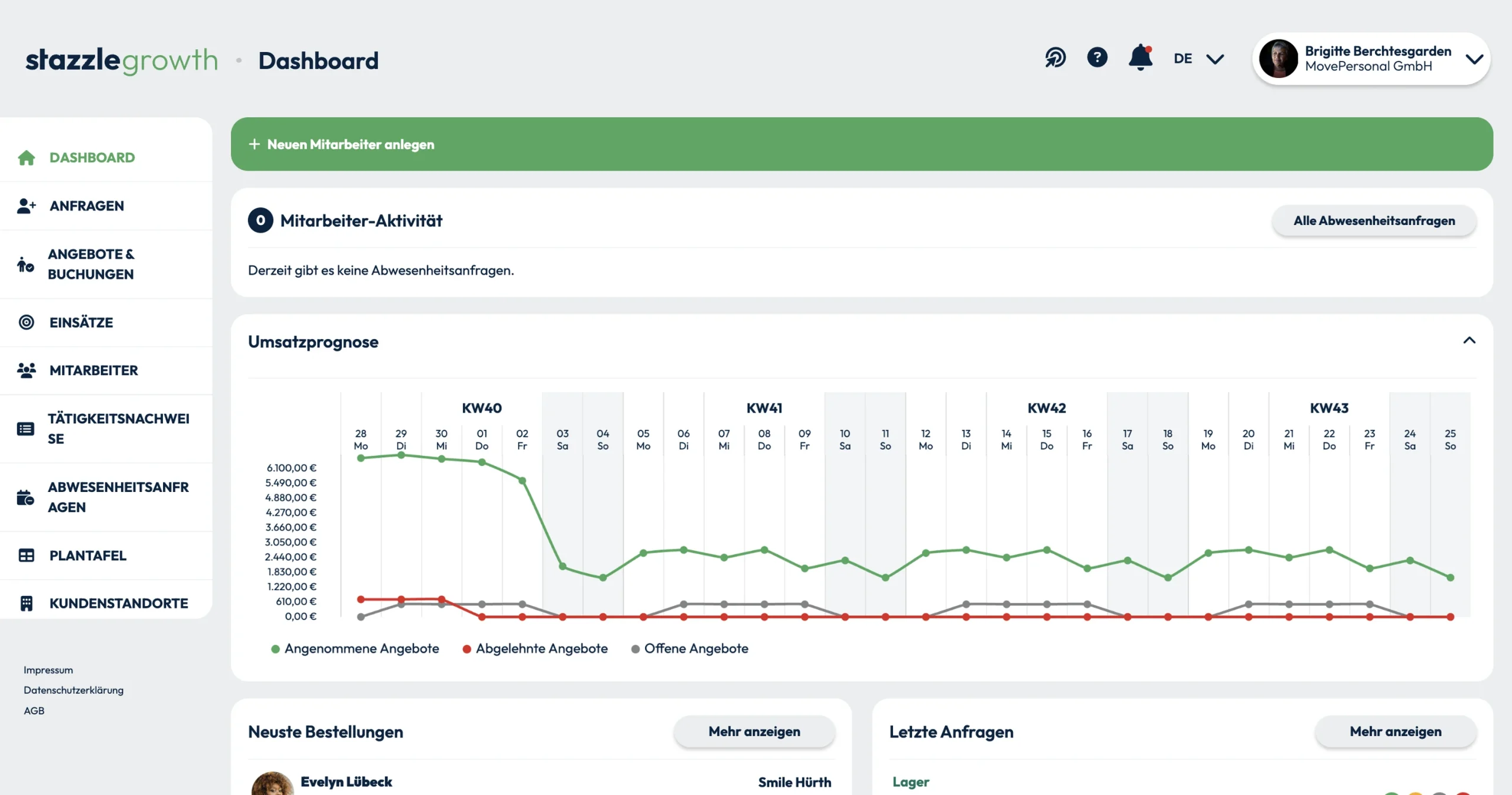Click the KW41 week header
Image resolution: width=1512 pixels, height=795 pixels.
coord(764,408)
